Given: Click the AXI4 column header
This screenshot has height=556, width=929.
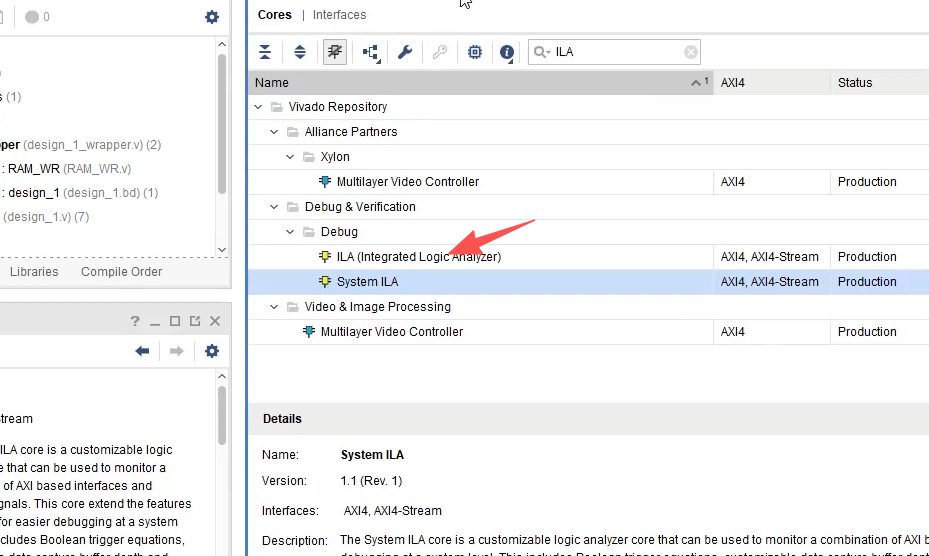Looking at the screenshot, I should pos(771,83).
